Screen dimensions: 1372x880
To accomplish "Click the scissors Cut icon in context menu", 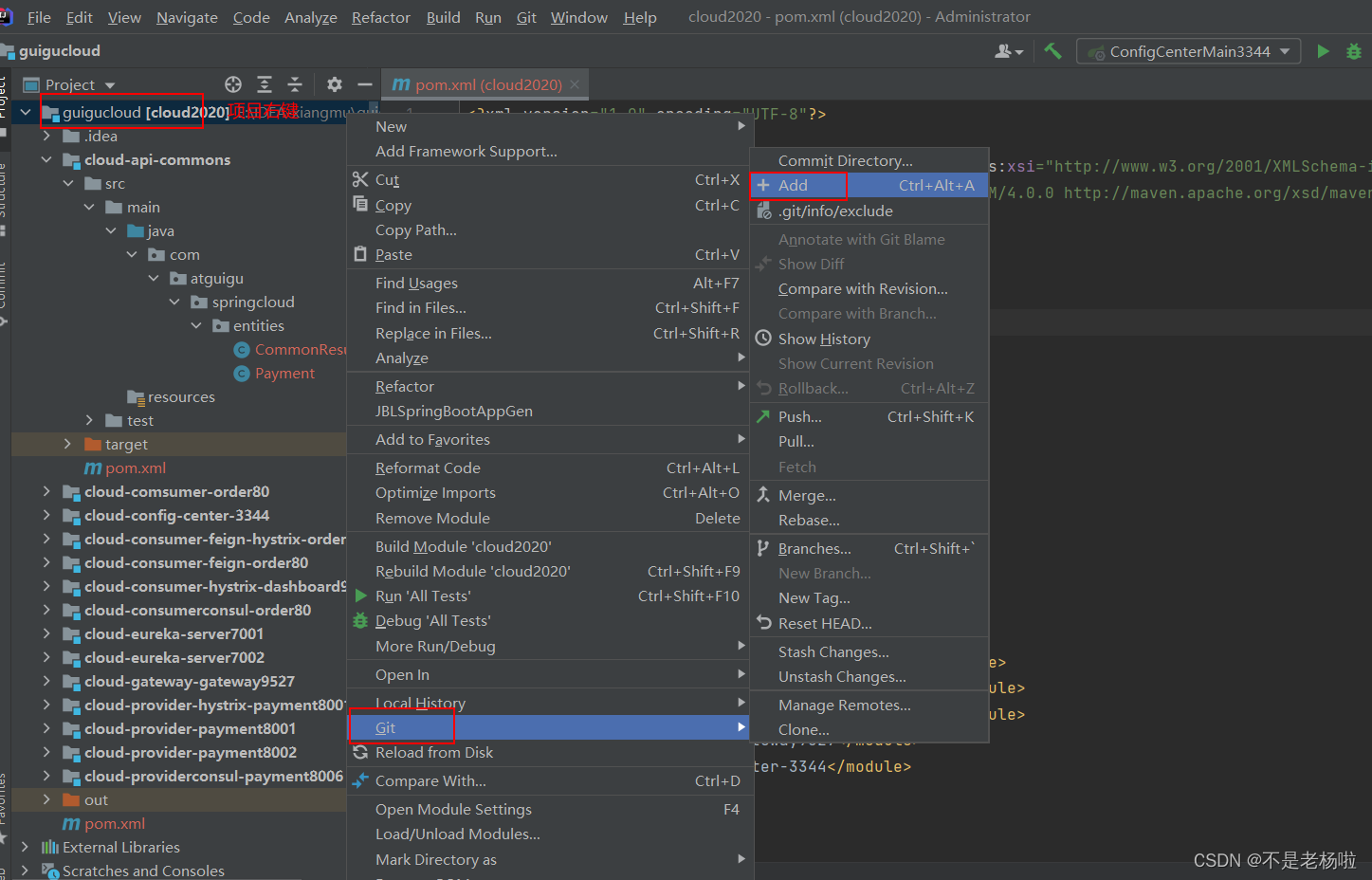I will [x=360, y=179].
